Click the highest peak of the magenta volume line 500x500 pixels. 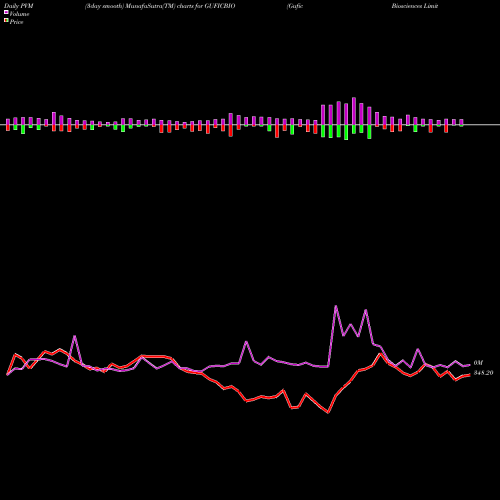pos(336,306)
